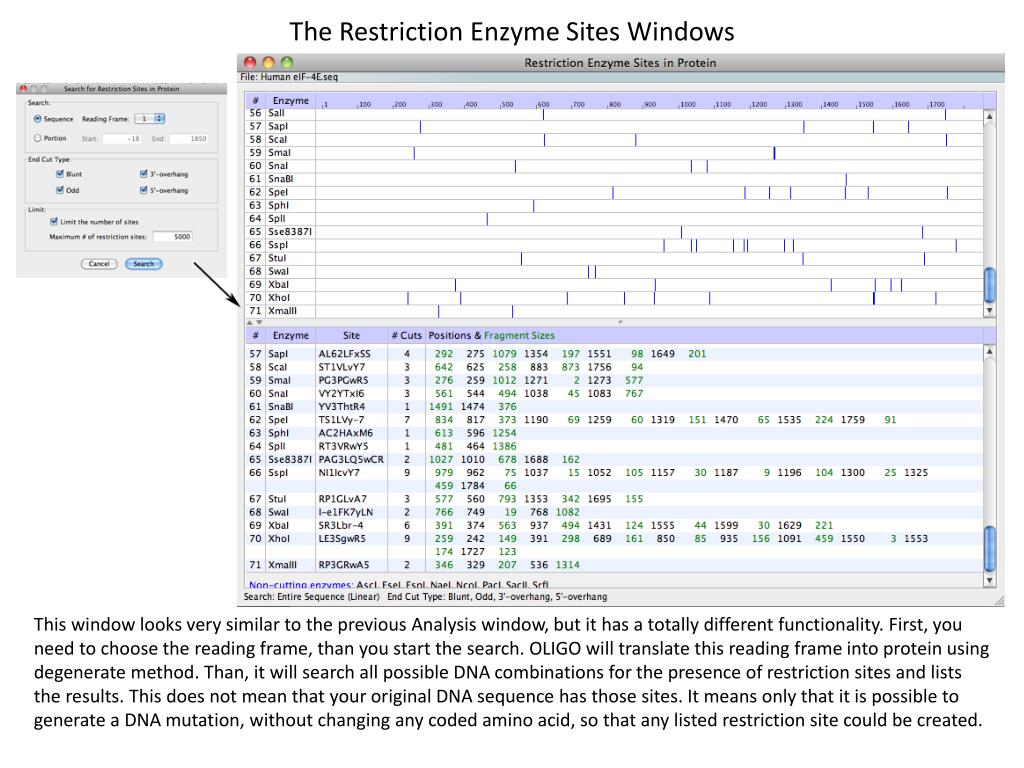This screenshot has height=768, width=1024.
Task: Click the Cancel button
Action: click(x=99, y=264)
